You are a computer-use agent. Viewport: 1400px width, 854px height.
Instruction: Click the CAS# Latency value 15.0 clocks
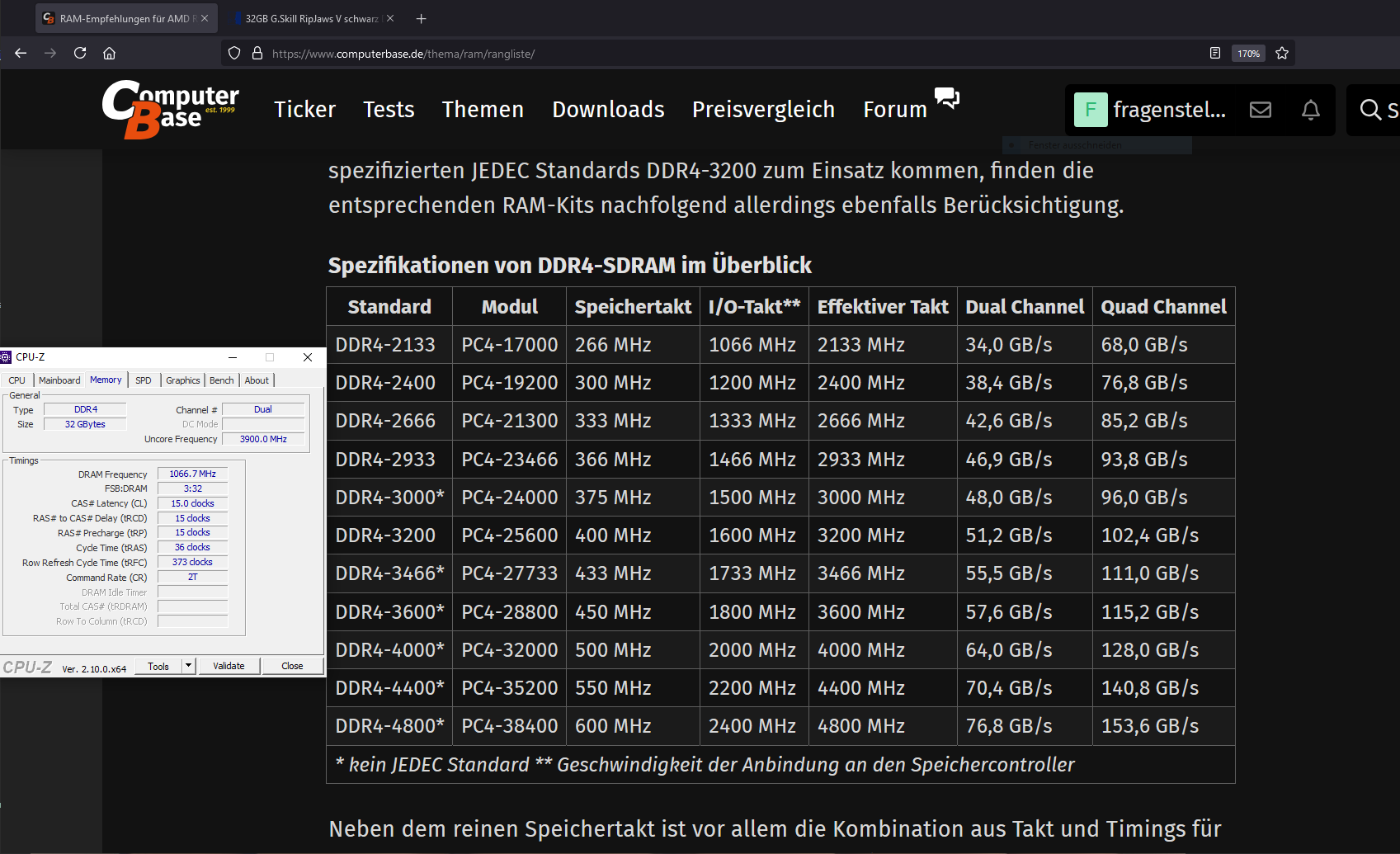[192, 503]
